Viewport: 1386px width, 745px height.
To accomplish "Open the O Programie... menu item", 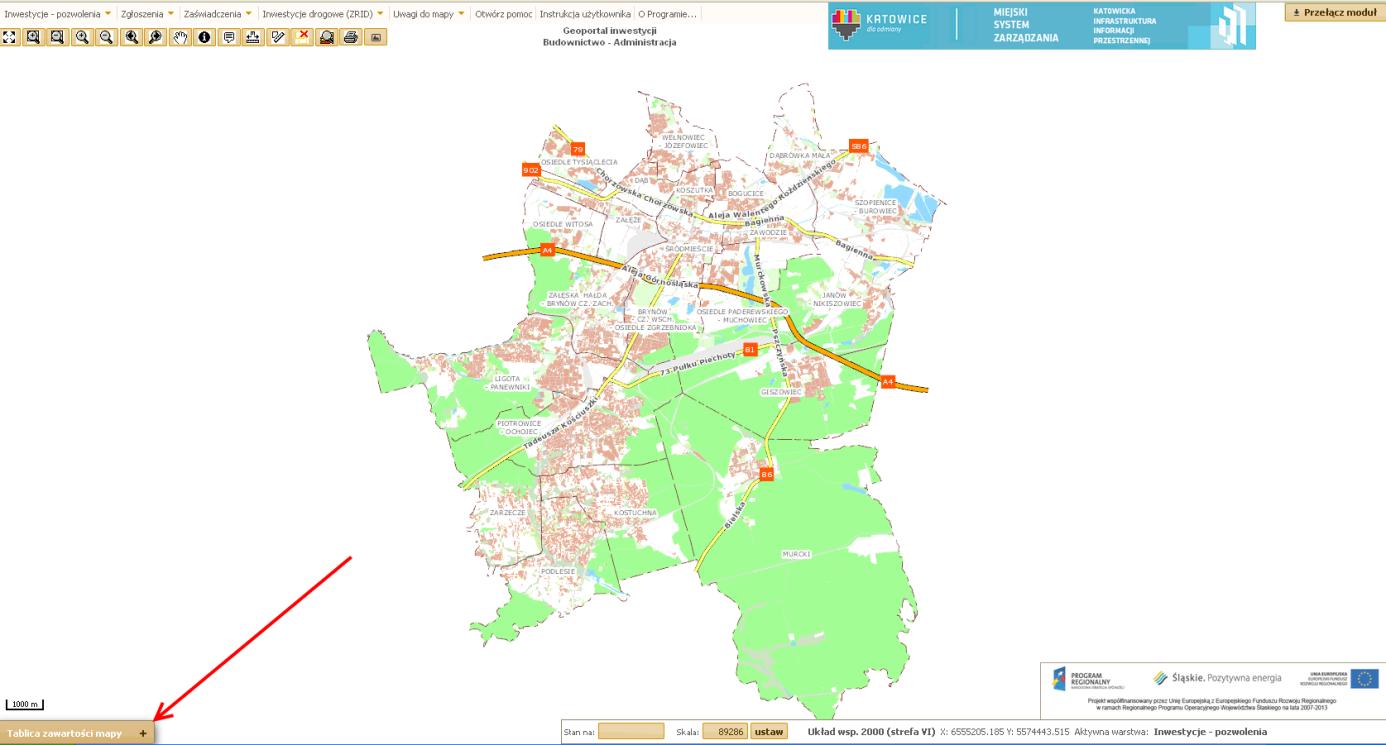I will pyautogui.click(x=667, y=14).
